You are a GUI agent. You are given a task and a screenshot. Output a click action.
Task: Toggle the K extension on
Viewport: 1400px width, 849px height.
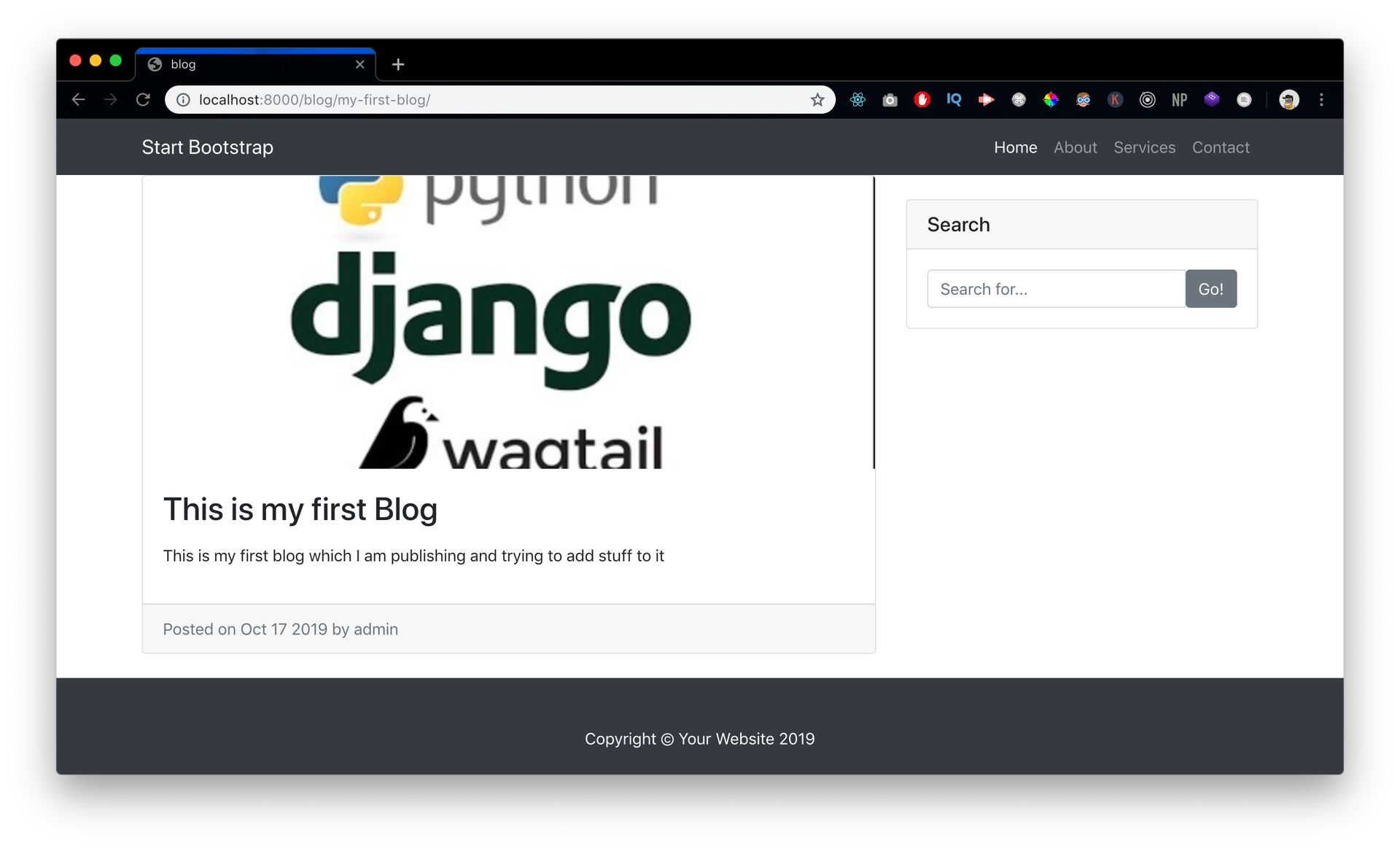pyautogui.click(x=1116, y=99)
